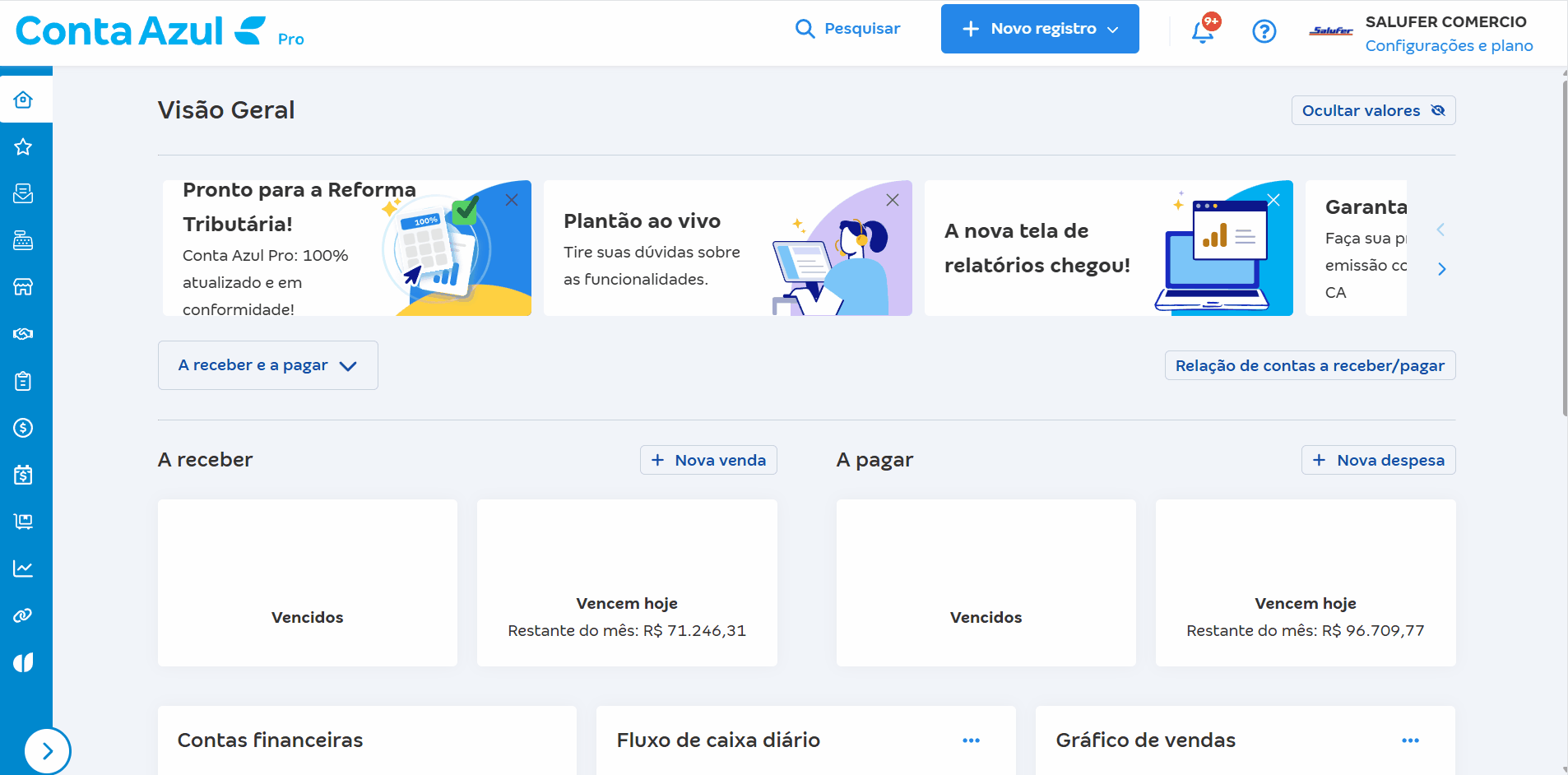Open Gráfico de vendas options menu
This screenshot has width=1568, height=775.
[x=1410, y=740]
